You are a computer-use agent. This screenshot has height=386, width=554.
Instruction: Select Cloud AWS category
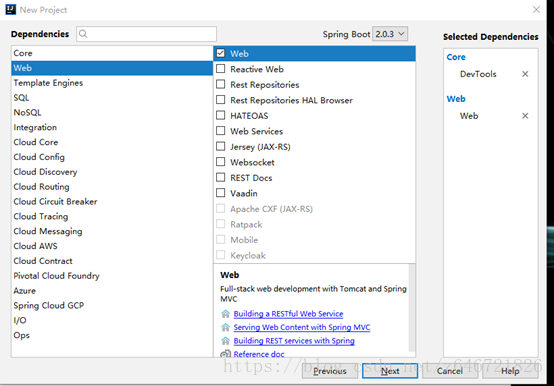[112, 246]
